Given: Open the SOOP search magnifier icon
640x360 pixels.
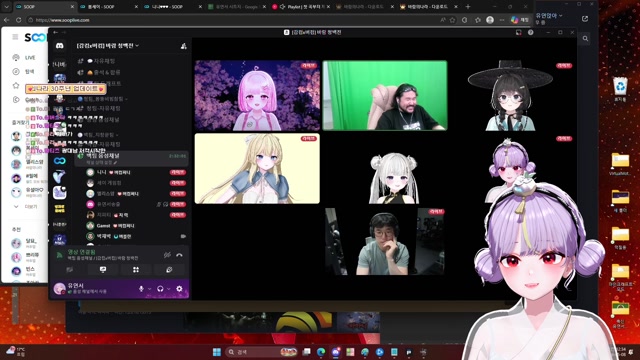Looking at the screenshot, I should click(585, 38).
